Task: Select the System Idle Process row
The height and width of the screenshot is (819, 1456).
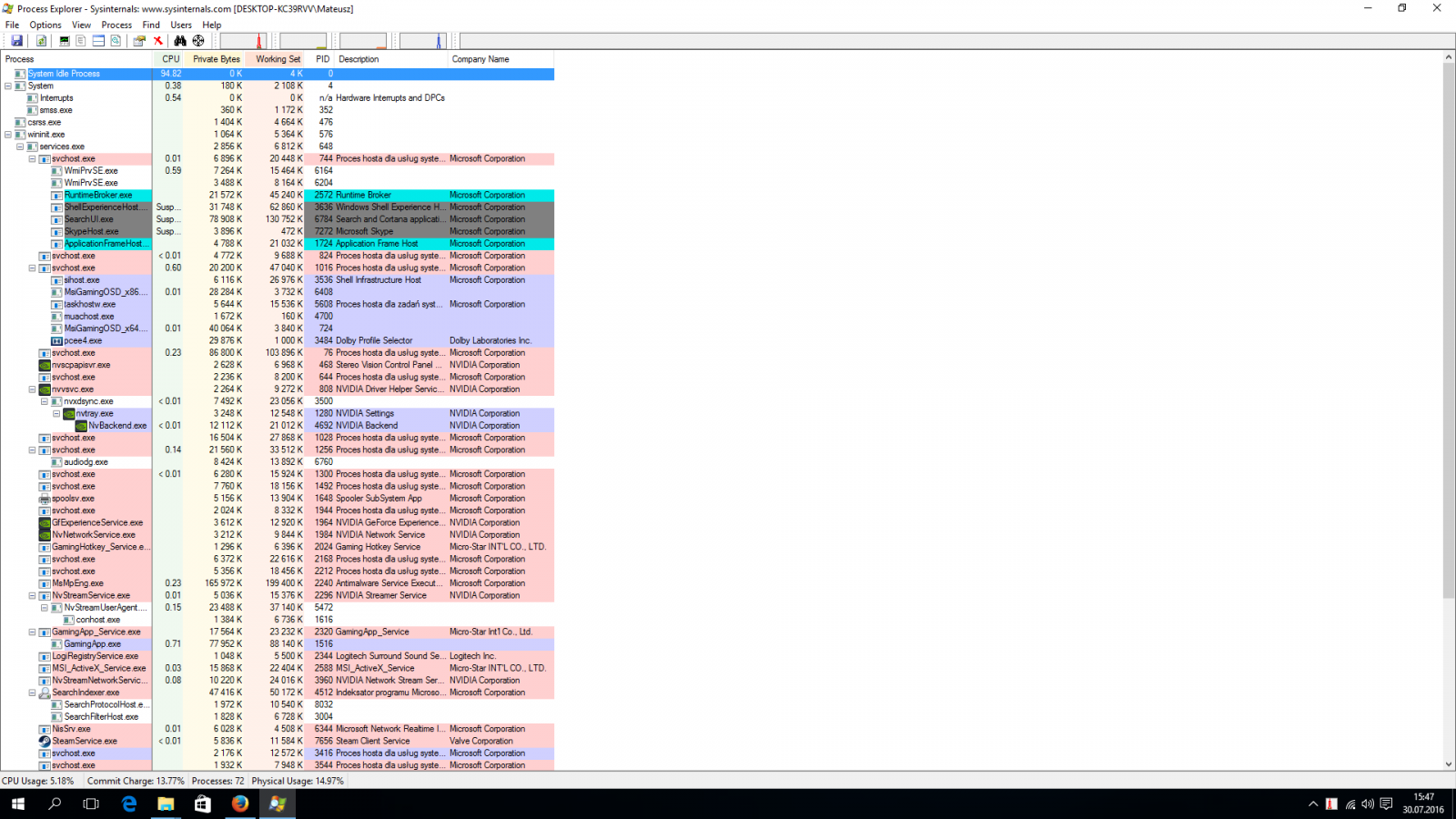Action: click(278, 74)
